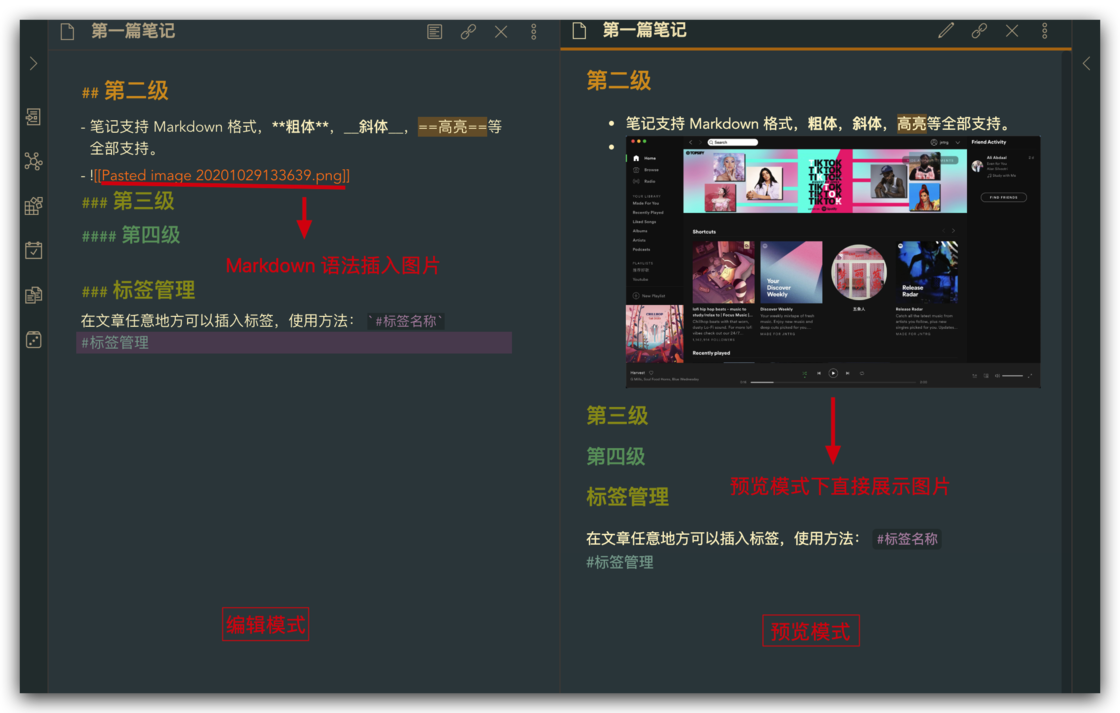Open more options menu of right pane
Viewport: 1120px width, 713px height.
[x=1044, y=30]
